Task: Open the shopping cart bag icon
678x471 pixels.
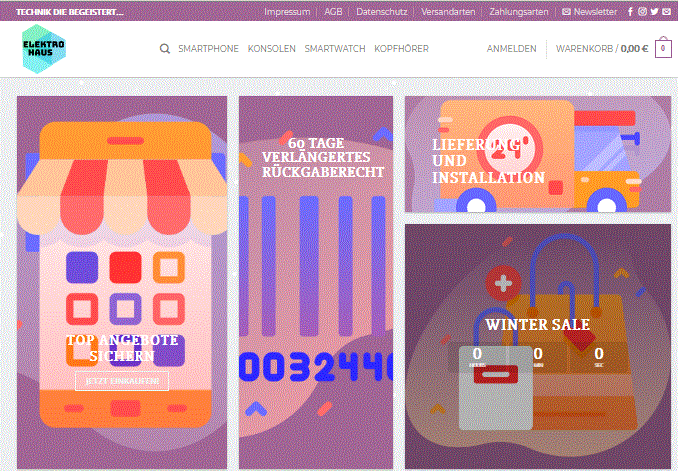Action: 663,48
